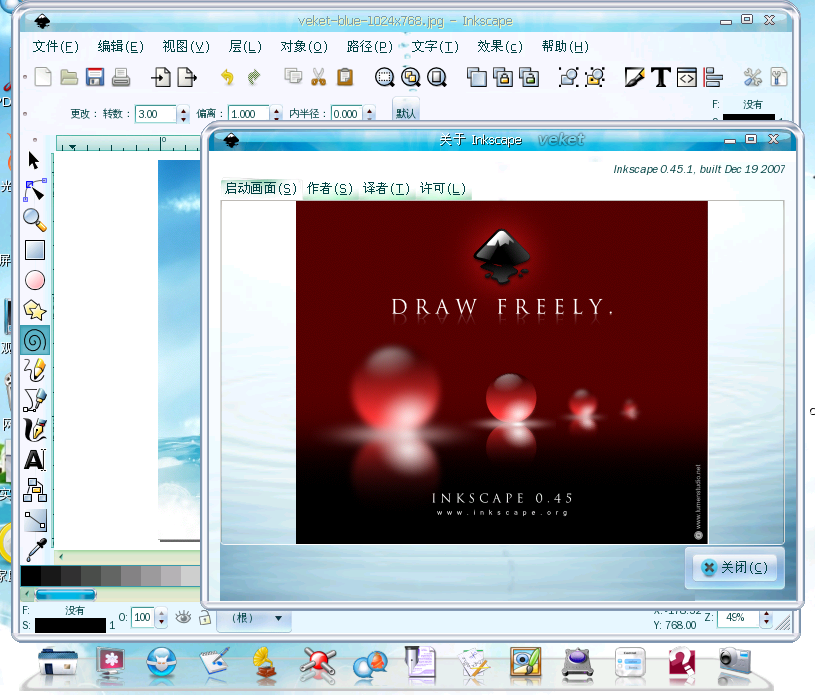The width and height of the screenshot is (815, 695).
Task: Select the Node edit tool
Action: point(35,190)
